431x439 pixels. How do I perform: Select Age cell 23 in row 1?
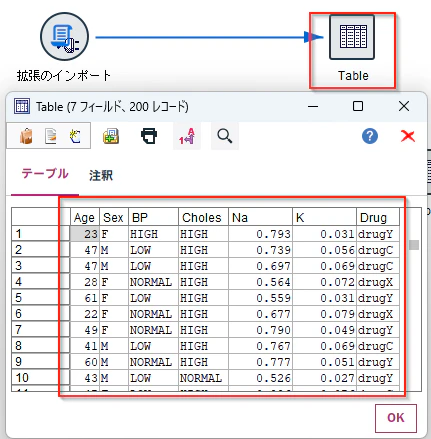click(x=85, y=234)
